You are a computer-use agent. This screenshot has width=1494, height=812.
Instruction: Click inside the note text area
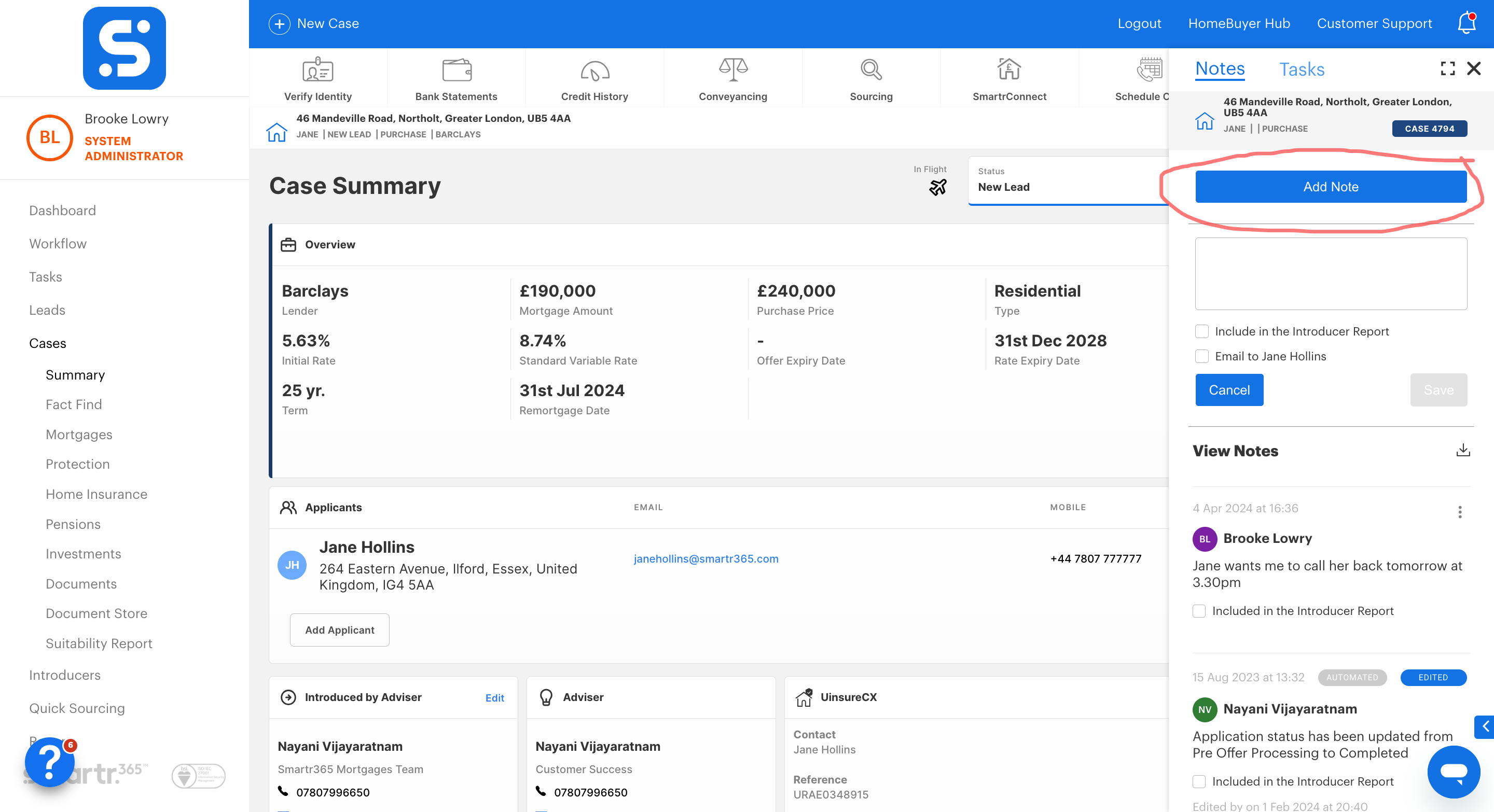point(1331,274)
